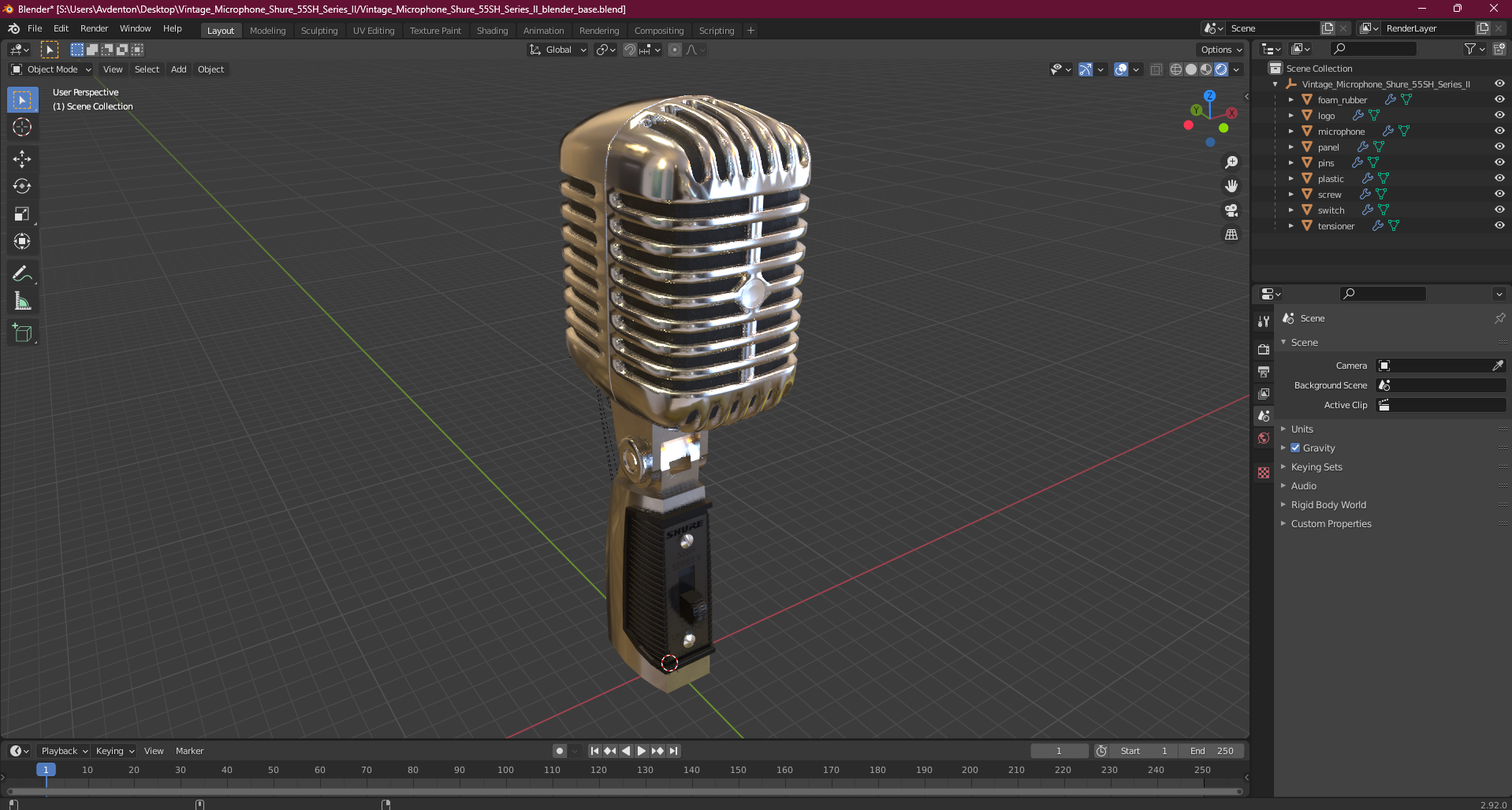Open the Options dropdown
Image resolution: width=1512 pixels, height=810 pixels.
point(1221,50)
